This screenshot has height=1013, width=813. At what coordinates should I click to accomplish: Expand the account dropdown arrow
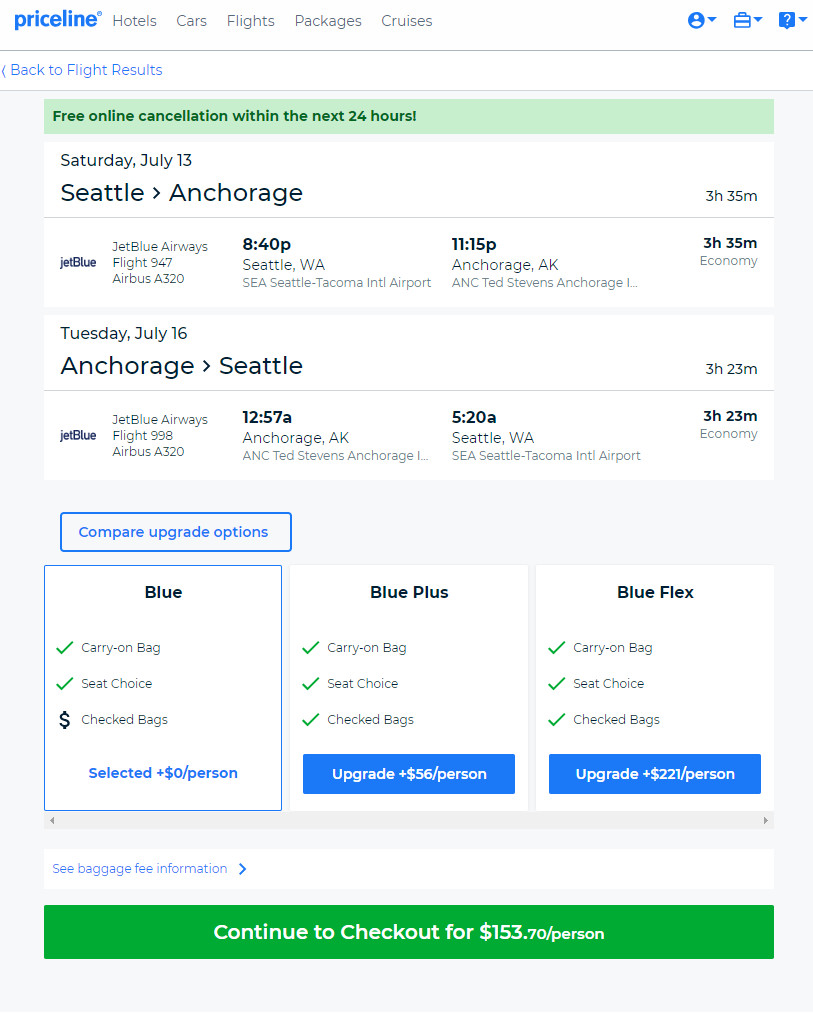click(x=712, y=20)
